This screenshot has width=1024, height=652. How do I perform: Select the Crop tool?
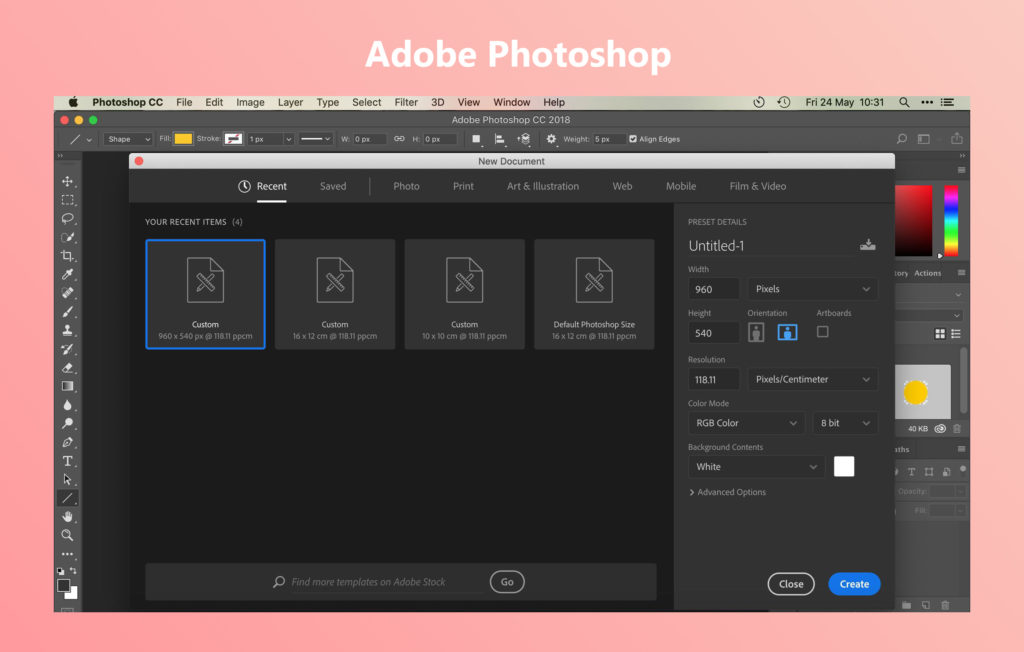point(67,255)
